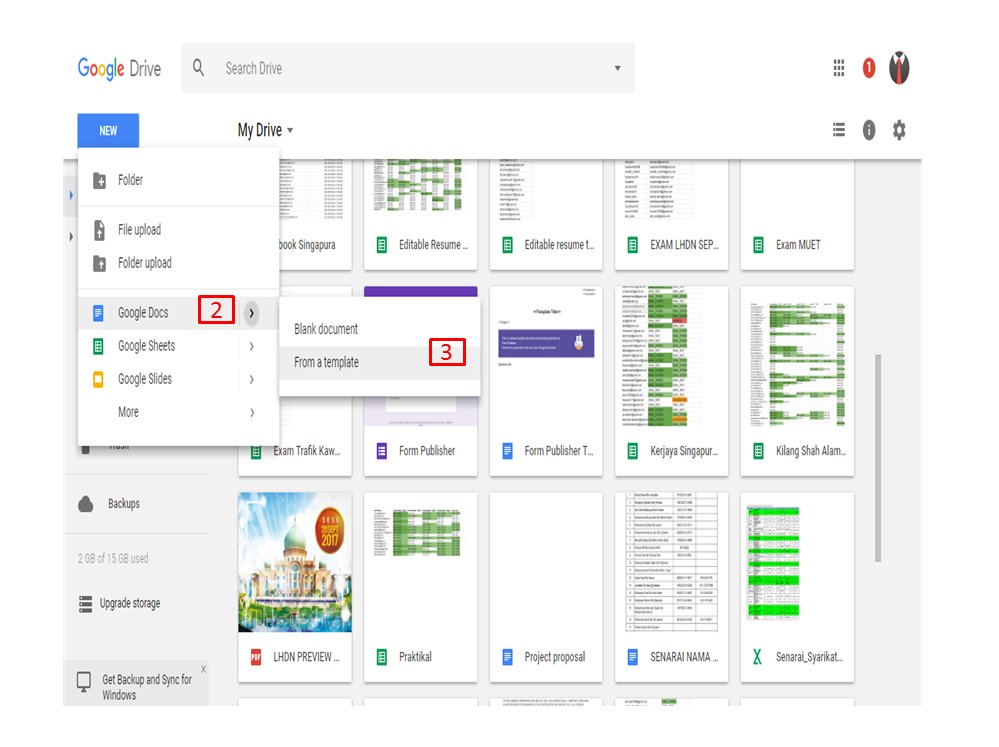The height and width of the screenshot is (747, 999).
Task: Choose Folder upload menu entry
Action: pyautogui.click(x=178, y=263)
